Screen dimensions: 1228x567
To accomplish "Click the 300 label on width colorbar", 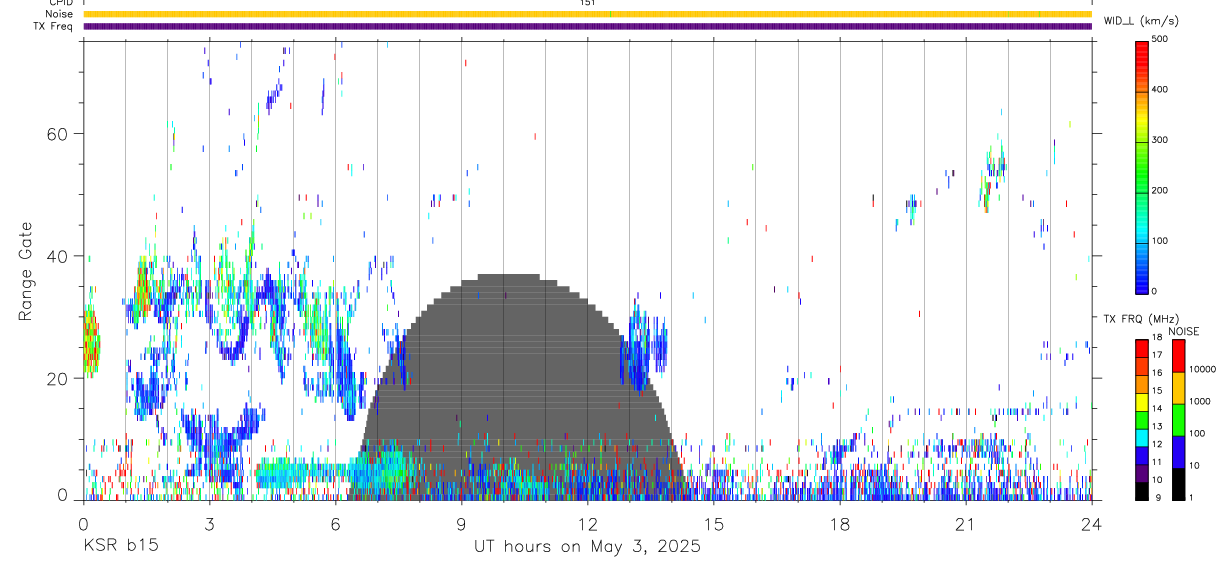I will [1159, 140].
